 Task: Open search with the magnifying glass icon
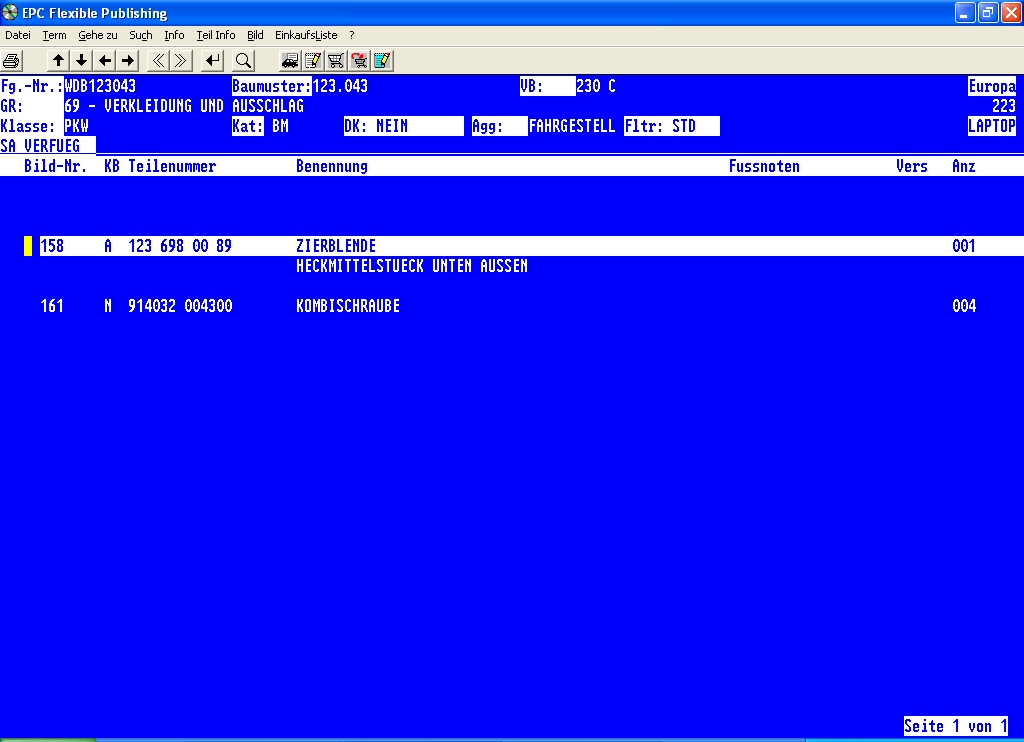[243, 61]
